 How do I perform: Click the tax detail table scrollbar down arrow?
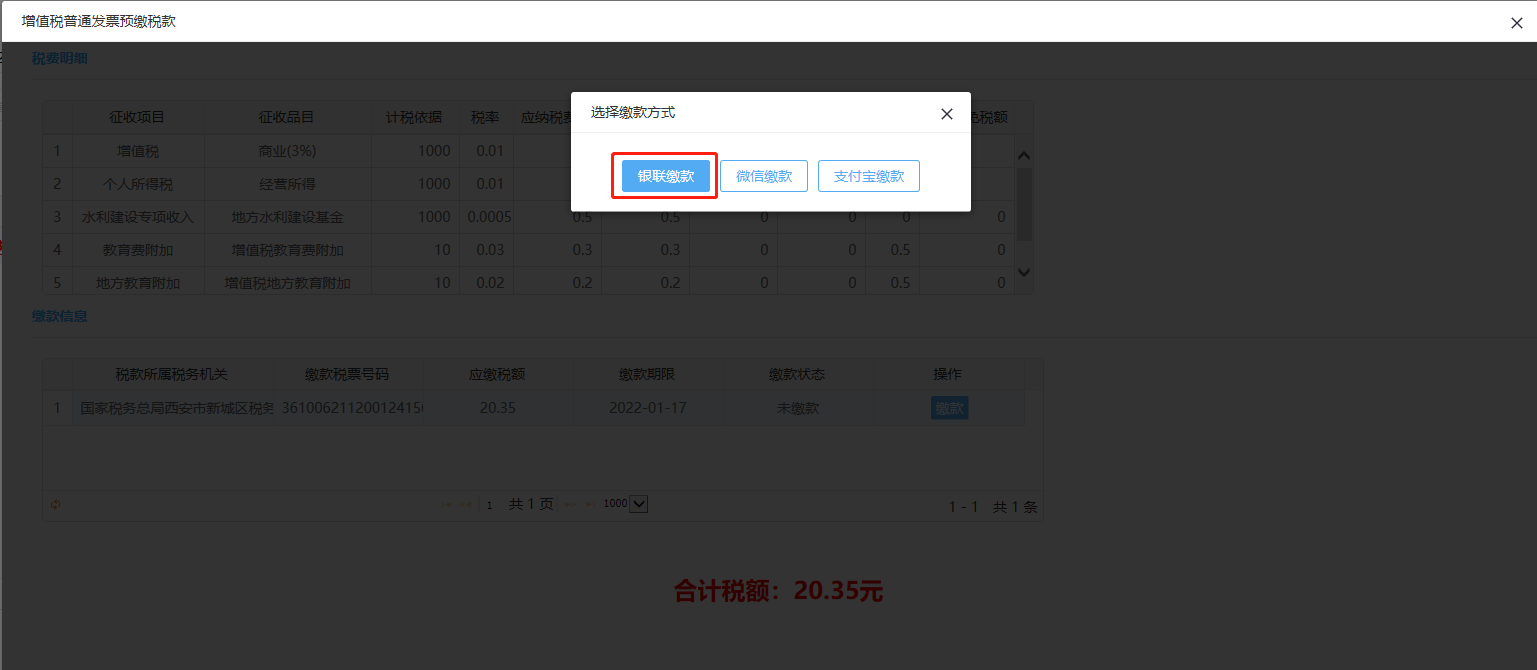tap(1024, 271)
